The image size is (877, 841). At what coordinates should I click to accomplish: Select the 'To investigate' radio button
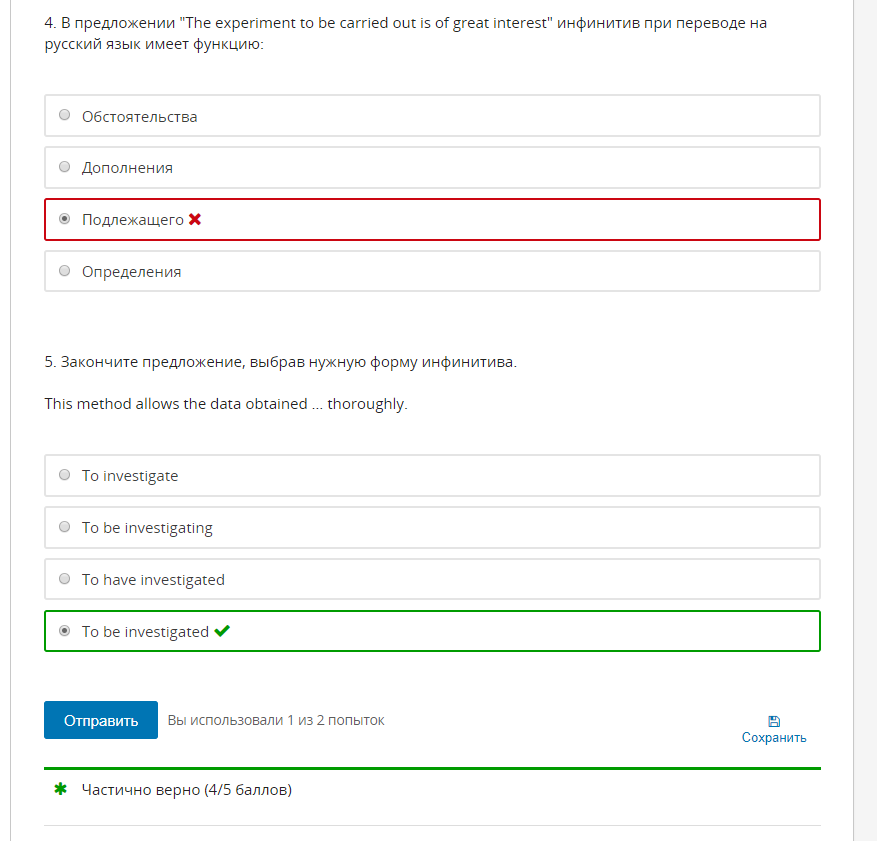click(65, 475)
